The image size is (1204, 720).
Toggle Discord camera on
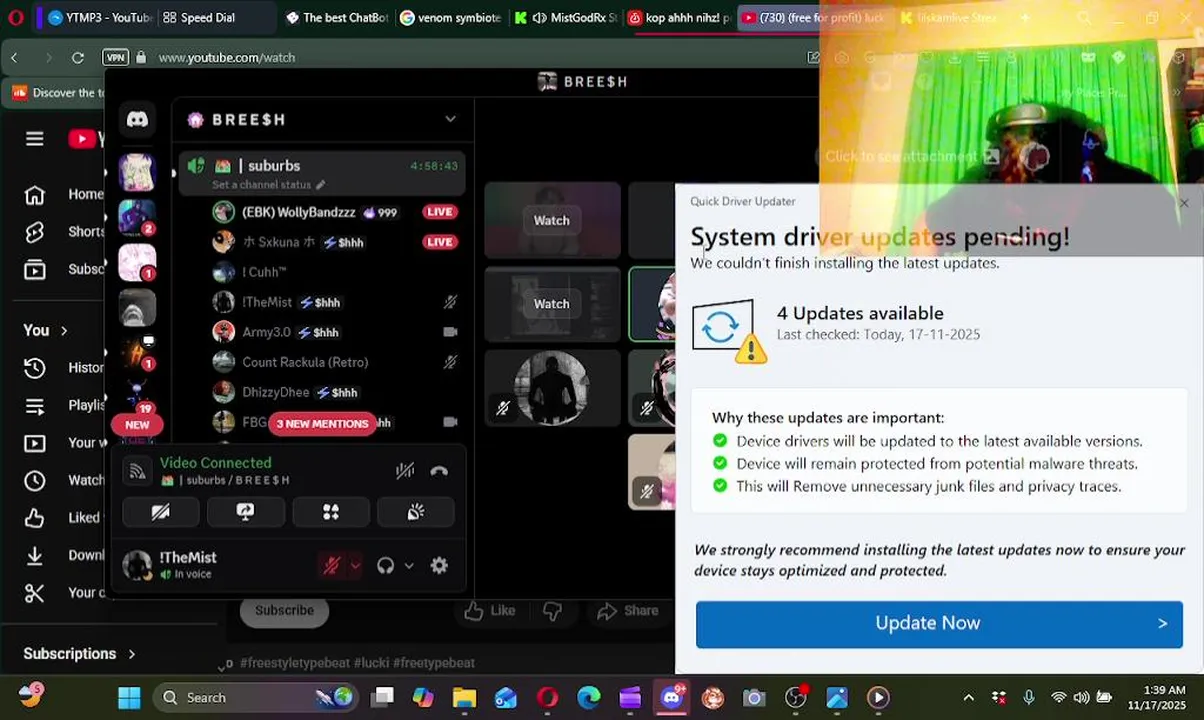[160, 512]
